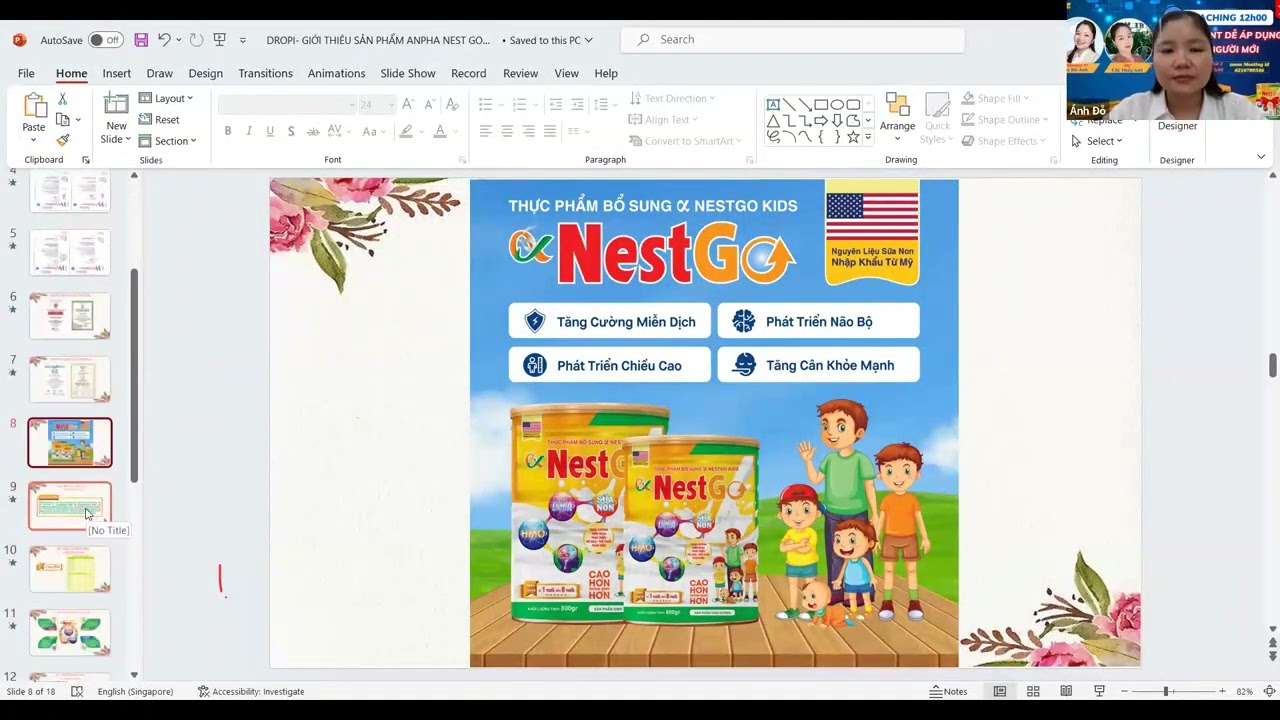Switch to the View tab

(x=566, y=73)
